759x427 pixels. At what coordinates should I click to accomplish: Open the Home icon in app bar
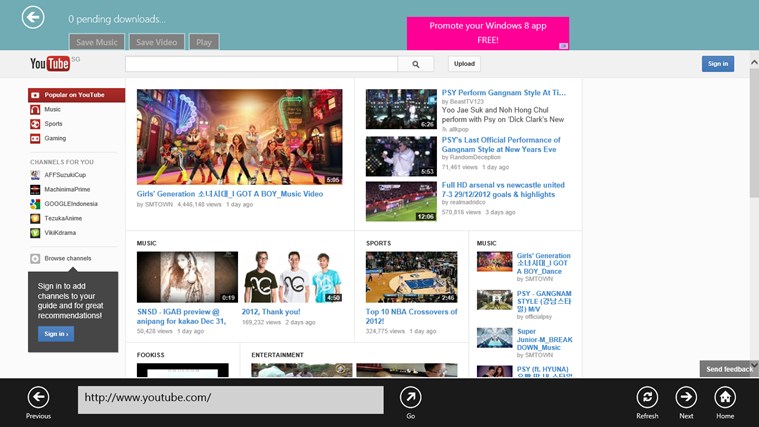tap(725, 397)
